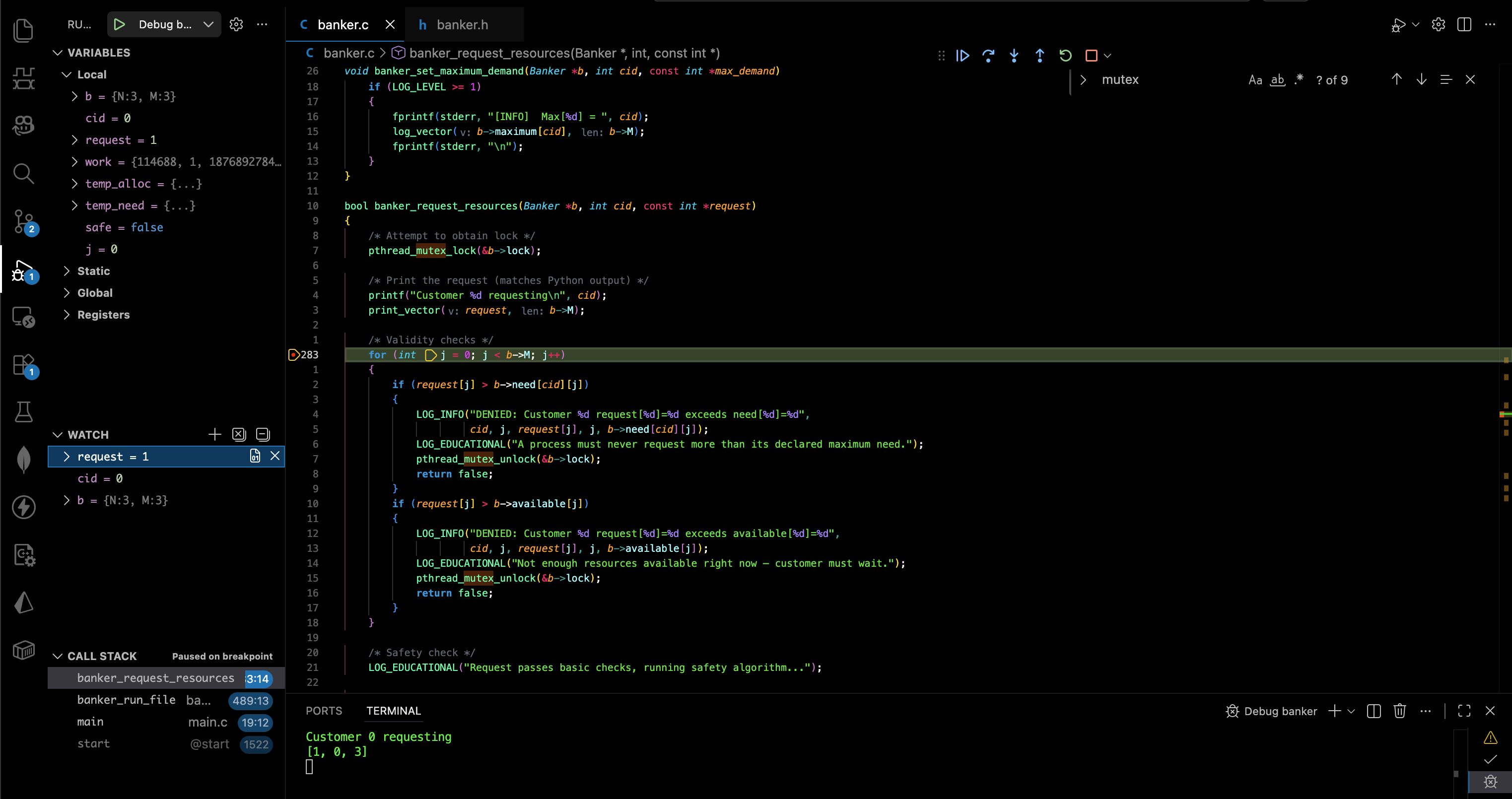This screenshot has height=799, width=1512.
Task: Toggle Match Case in find widget
Action: pos(1255,80)
